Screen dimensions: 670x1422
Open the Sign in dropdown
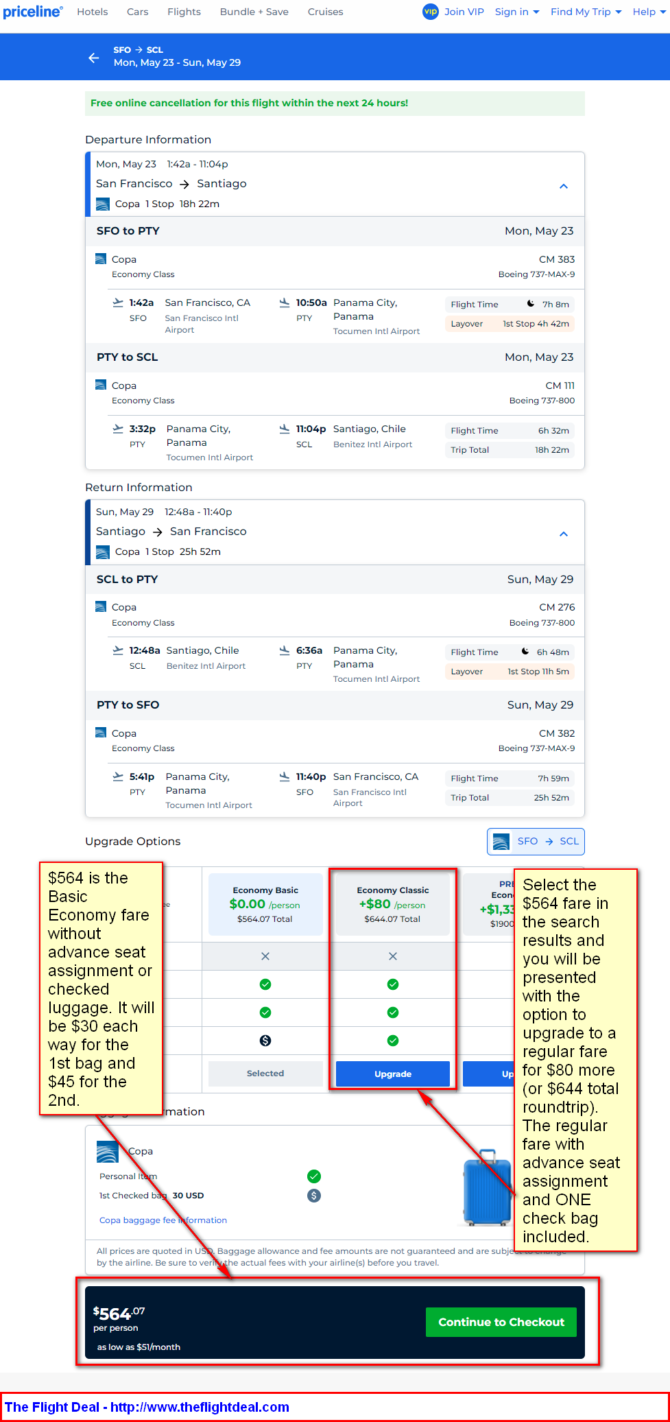click(x=517, y=12)
